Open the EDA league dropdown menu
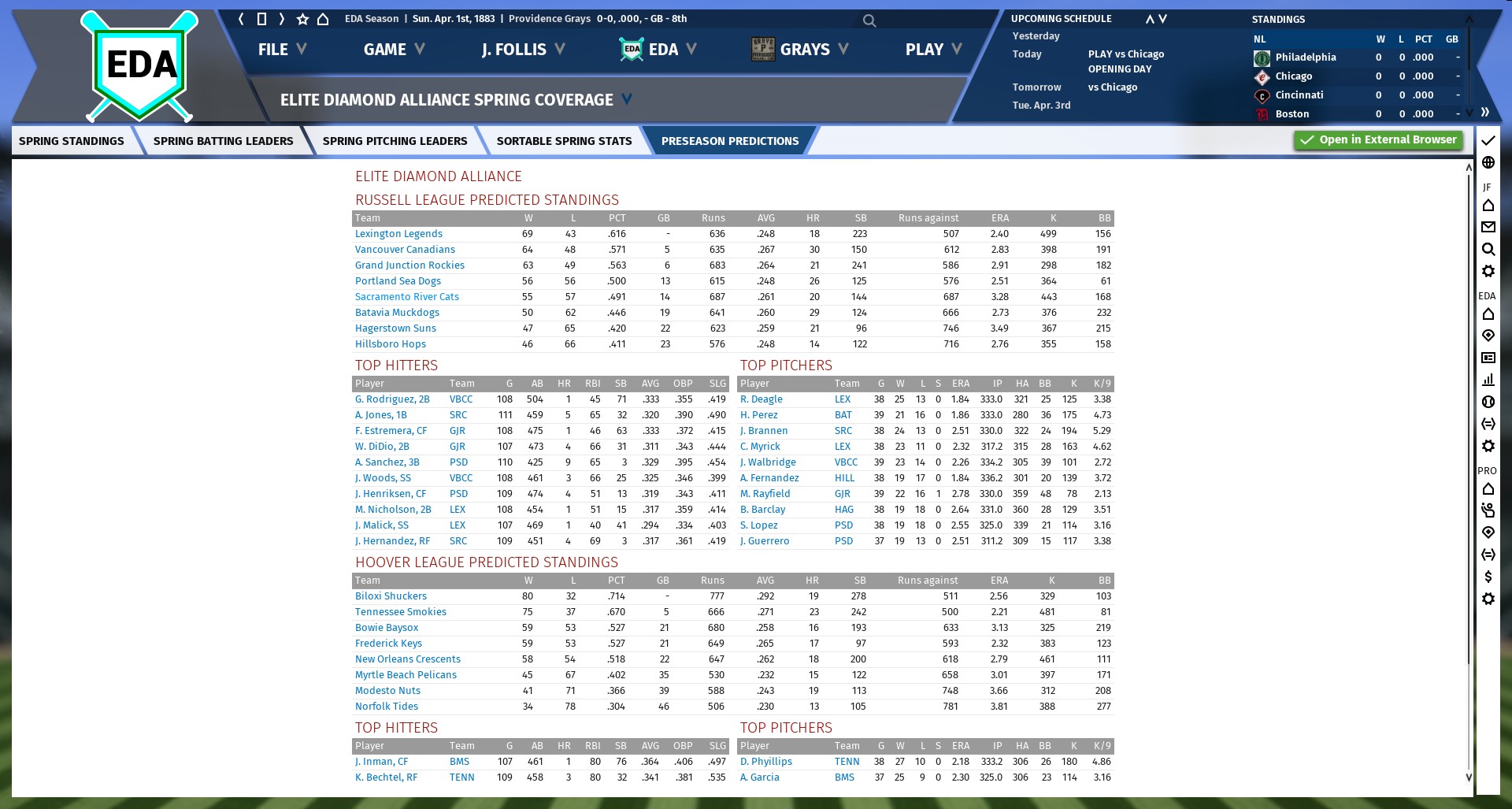The width and height of the screenshot is (1512, 809). click(x=658, y=50)
